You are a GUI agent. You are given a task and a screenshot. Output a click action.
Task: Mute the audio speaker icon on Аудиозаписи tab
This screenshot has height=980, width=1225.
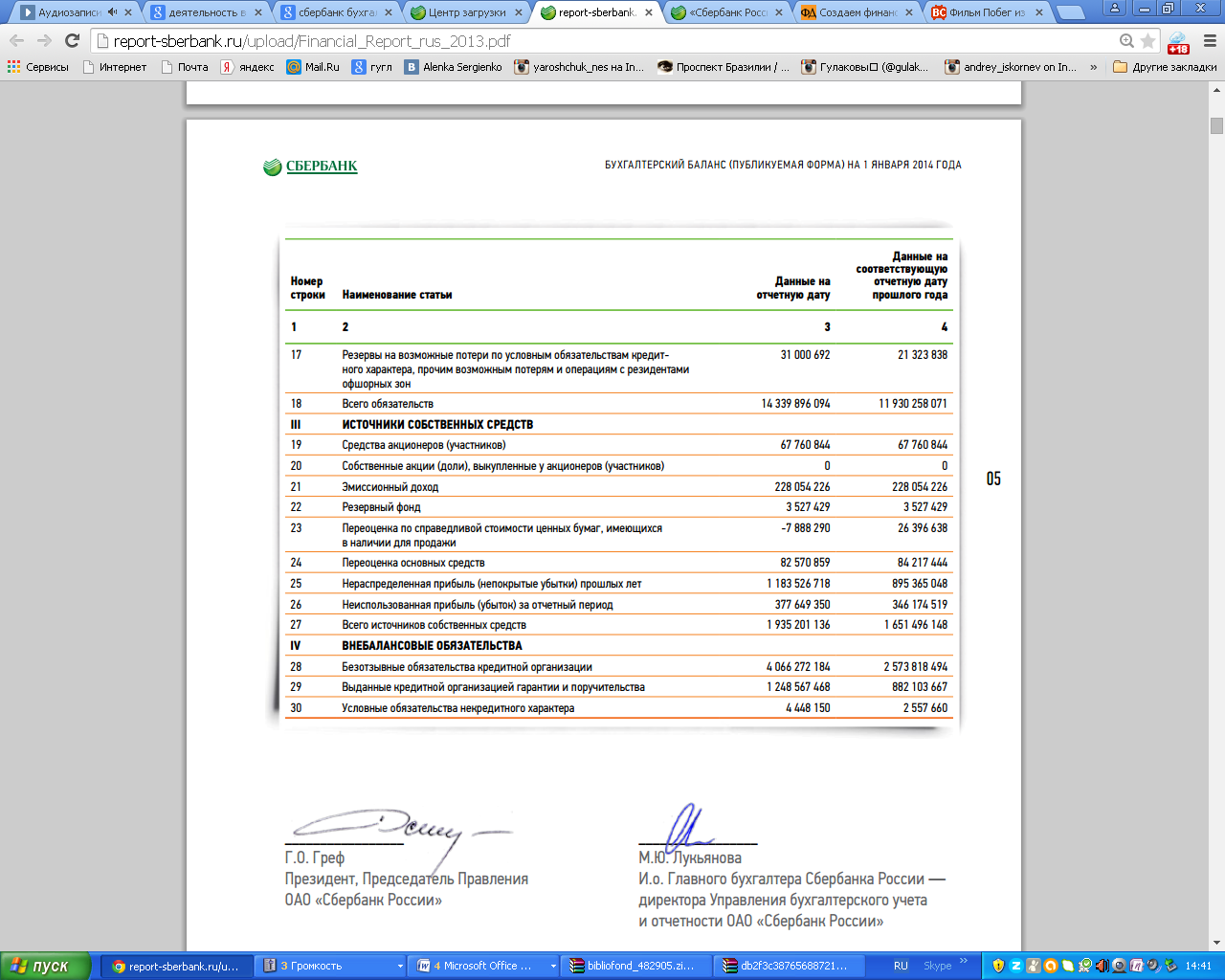(x=112, y=12)
